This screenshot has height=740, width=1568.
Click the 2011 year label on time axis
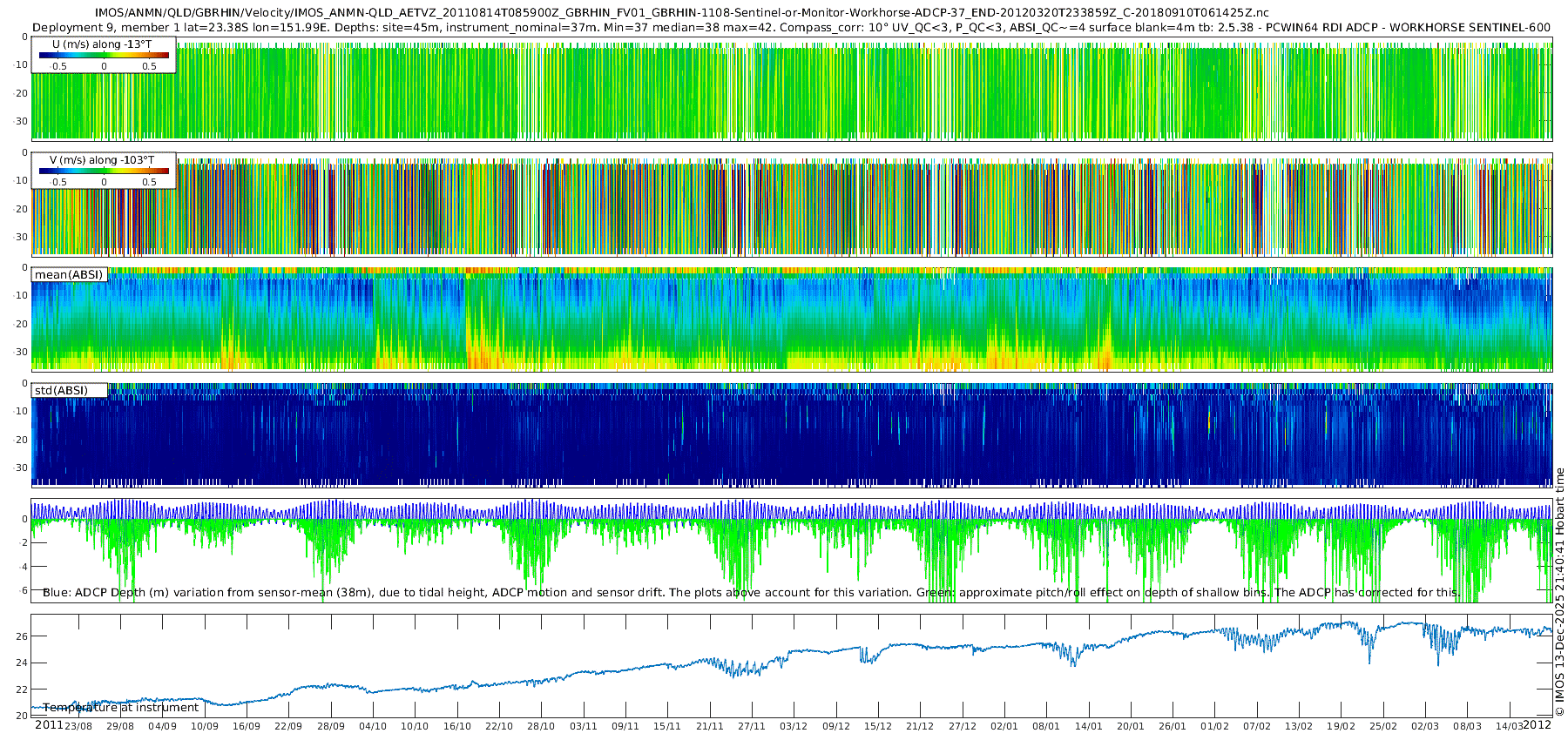click(49, 724)
